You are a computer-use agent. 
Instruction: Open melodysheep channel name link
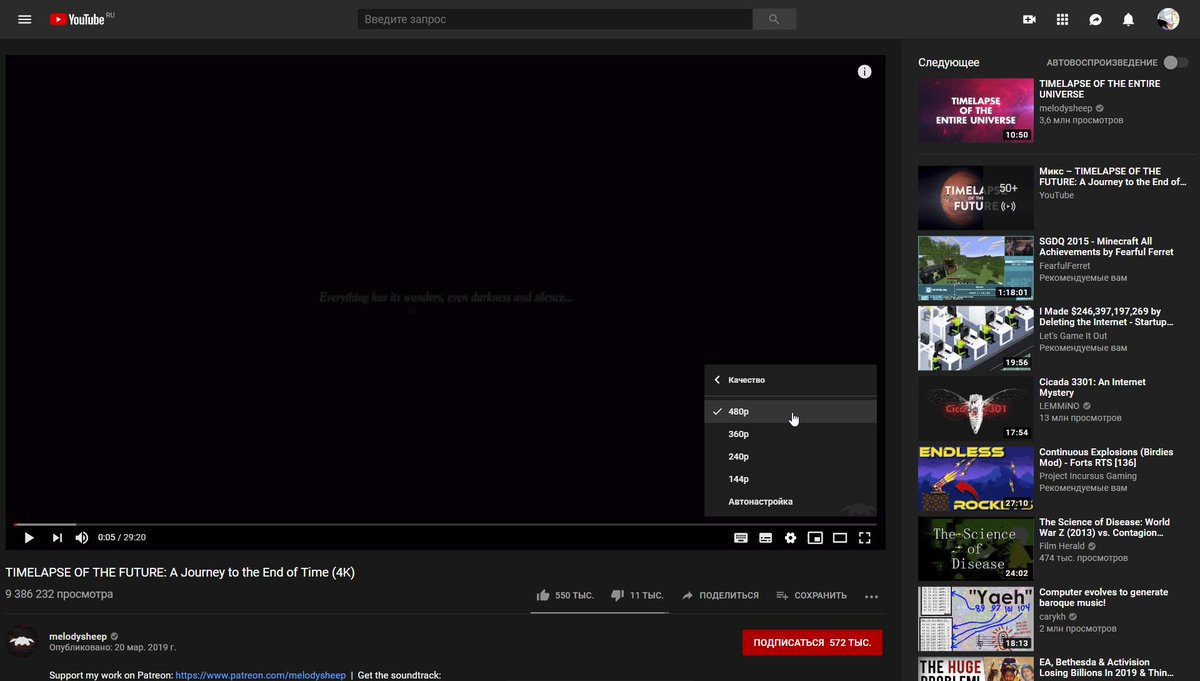(78, 636)
